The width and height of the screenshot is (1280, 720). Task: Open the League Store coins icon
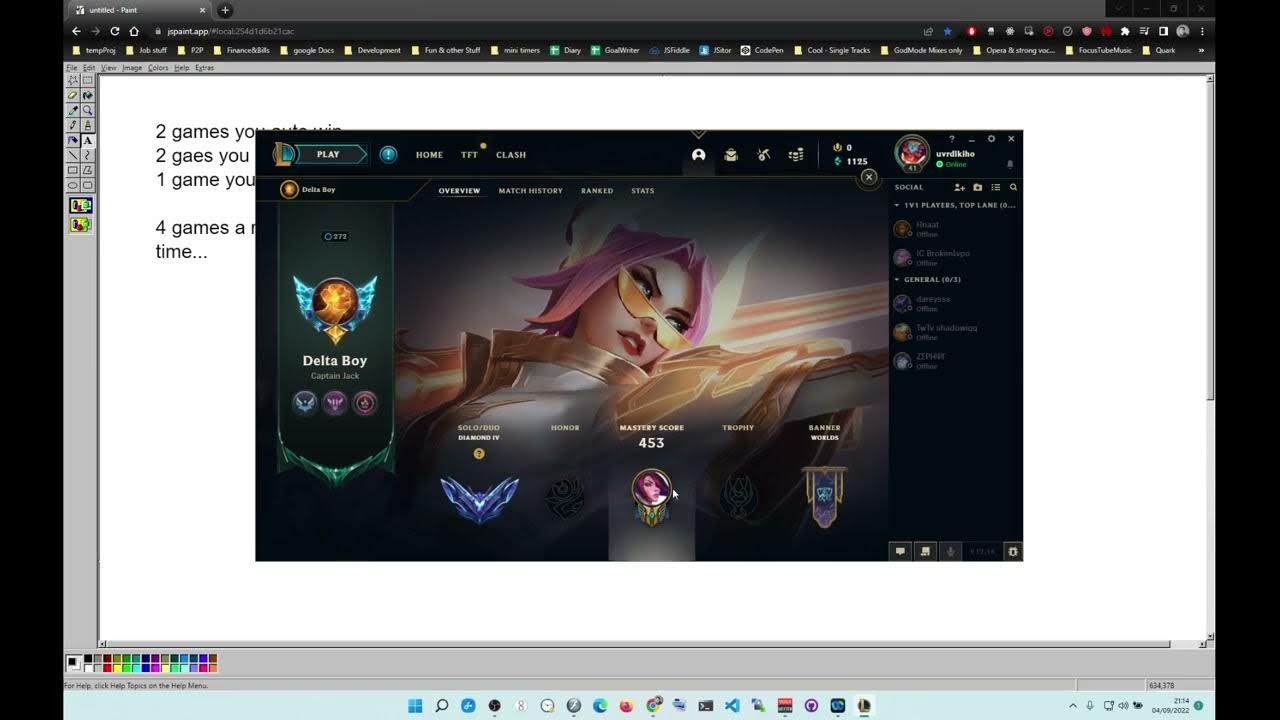click(796, 155)
